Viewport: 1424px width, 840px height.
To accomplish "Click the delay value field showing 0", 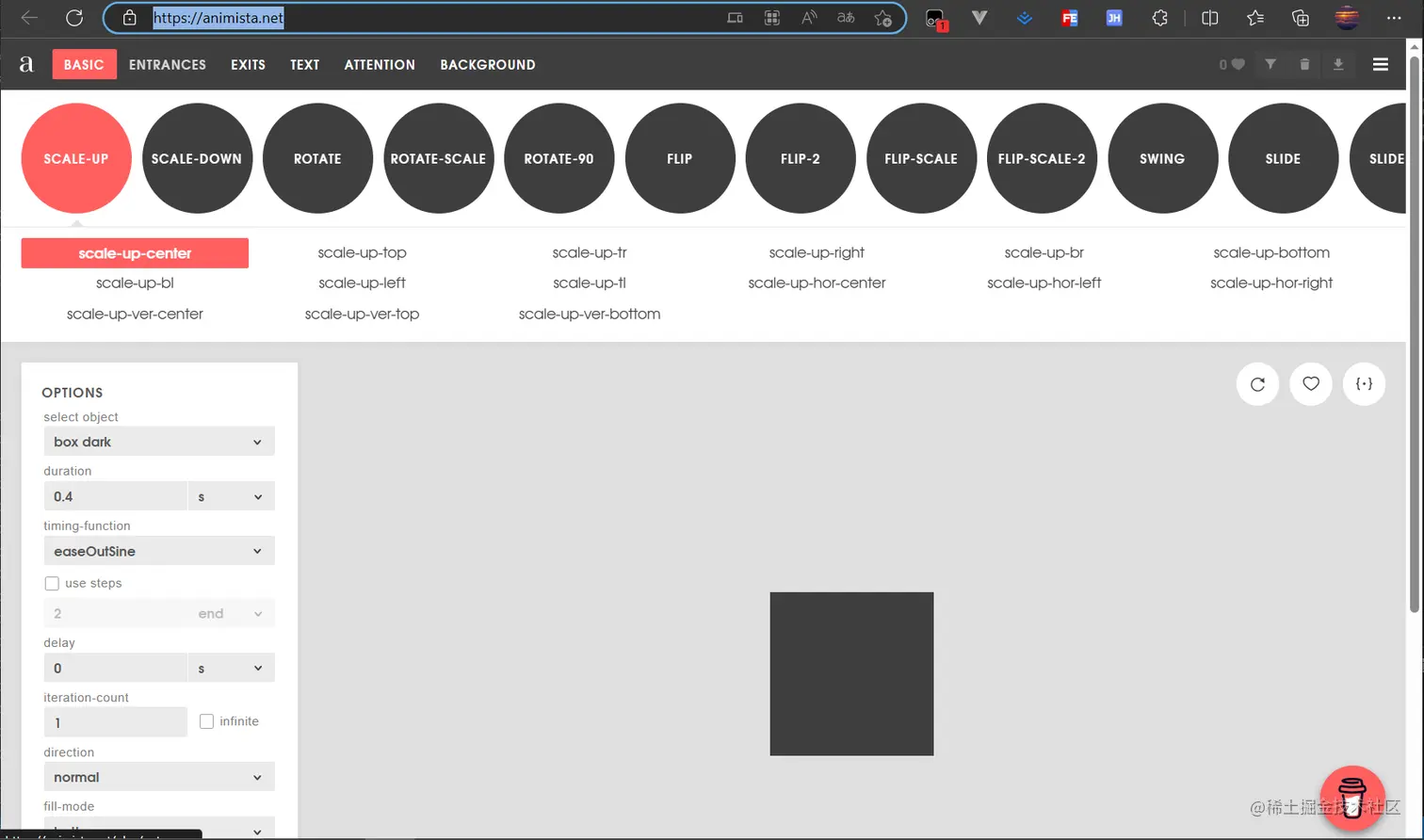I will pyautogui.click(x=116, y=668).
